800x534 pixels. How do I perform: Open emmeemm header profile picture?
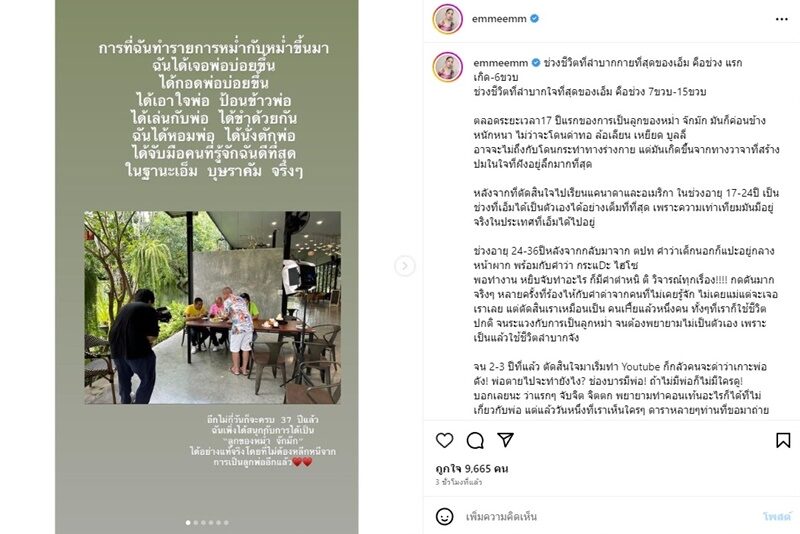(x=447, y=19)
